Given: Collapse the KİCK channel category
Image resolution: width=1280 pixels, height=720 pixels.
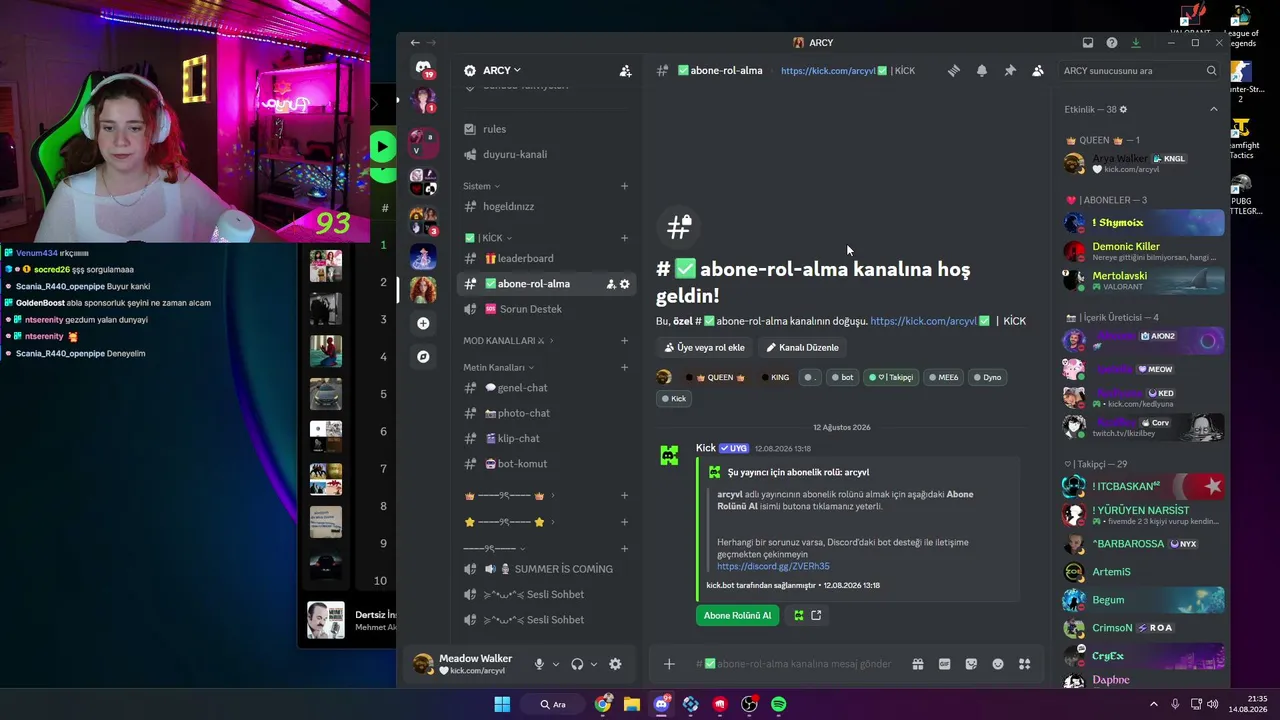Looking at the screenshot, I should coord(488,238).
